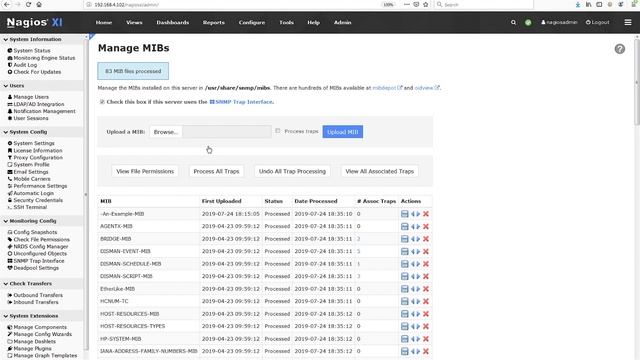This screenshot has height=360, width=640.
Task: Click the browser address bar URL
Action: click(x=127, y=4)
